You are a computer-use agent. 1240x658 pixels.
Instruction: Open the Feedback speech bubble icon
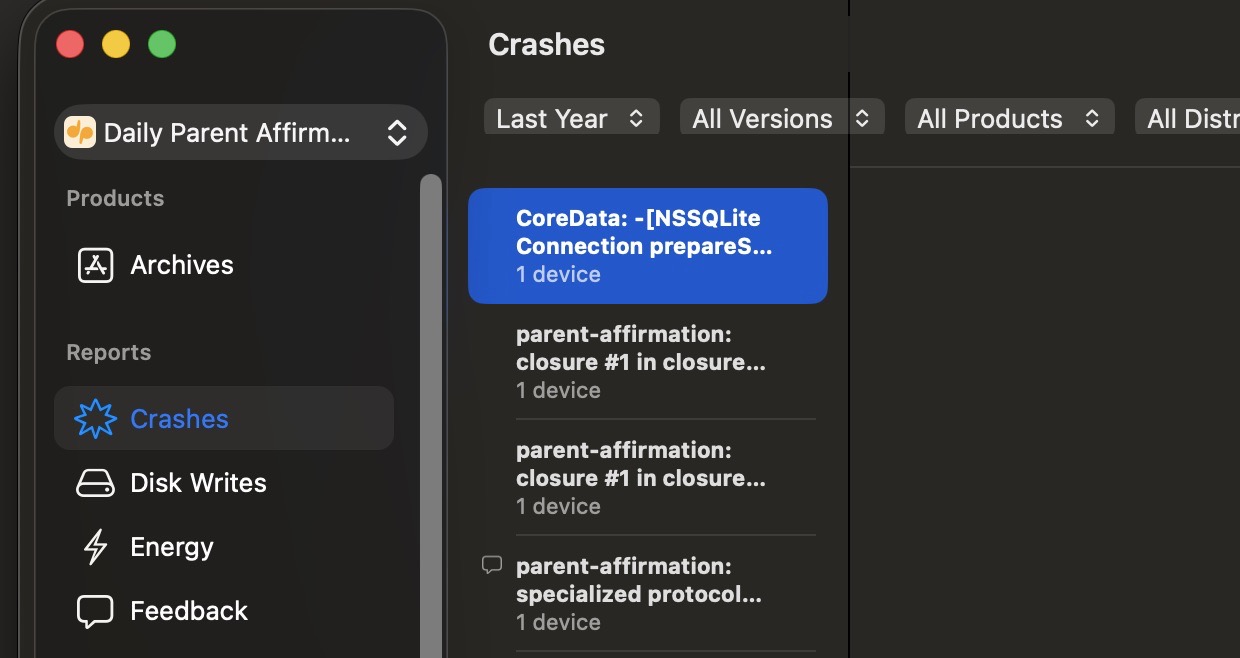94,610
